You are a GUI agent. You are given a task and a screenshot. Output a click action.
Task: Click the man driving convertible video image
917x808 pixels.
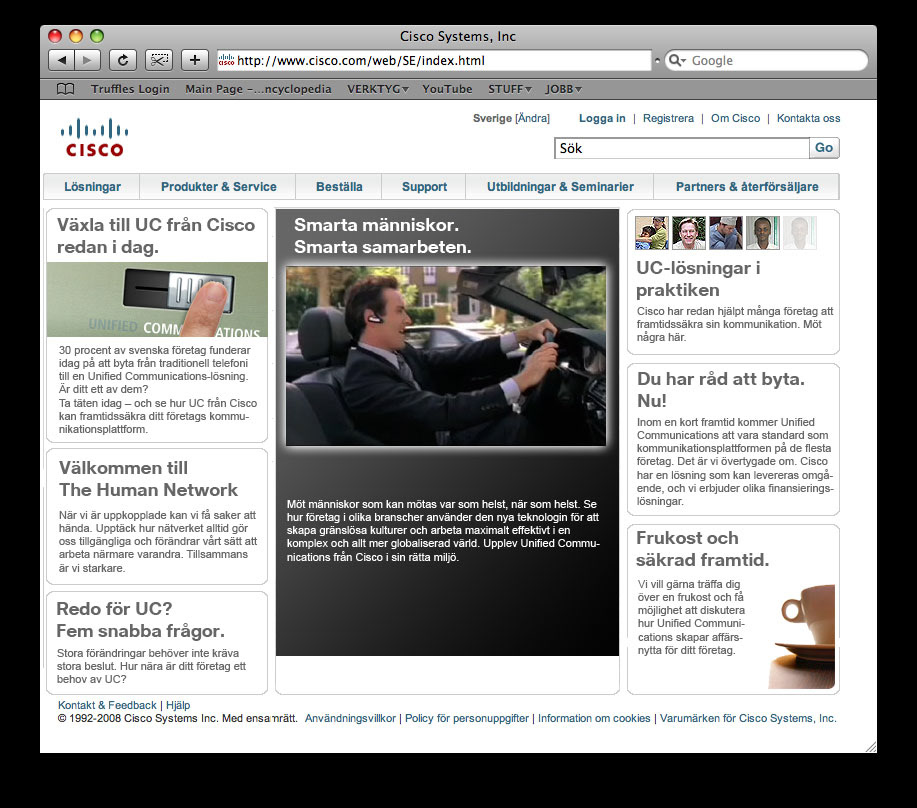coord(446,356)
